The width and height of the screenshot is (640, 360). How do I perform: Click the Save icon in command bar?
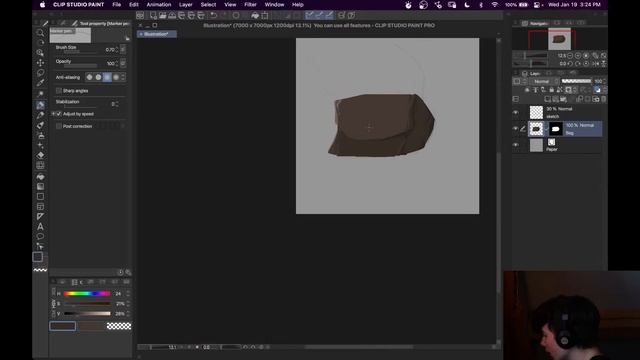point(172,16)
